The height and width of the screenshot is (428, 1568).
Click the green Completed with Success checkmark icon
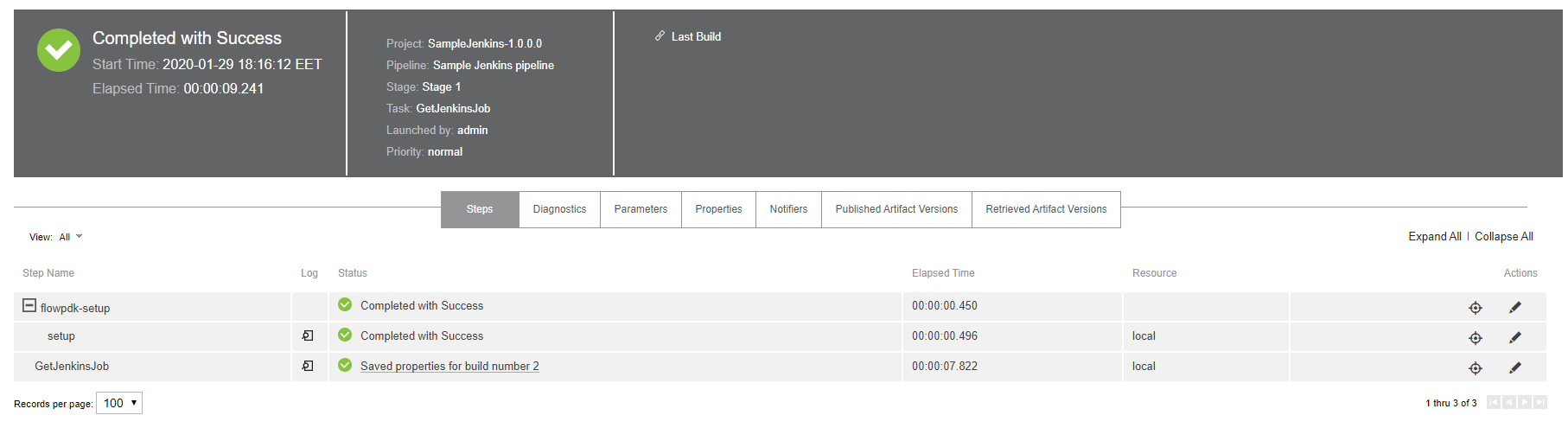coord(59,50)
